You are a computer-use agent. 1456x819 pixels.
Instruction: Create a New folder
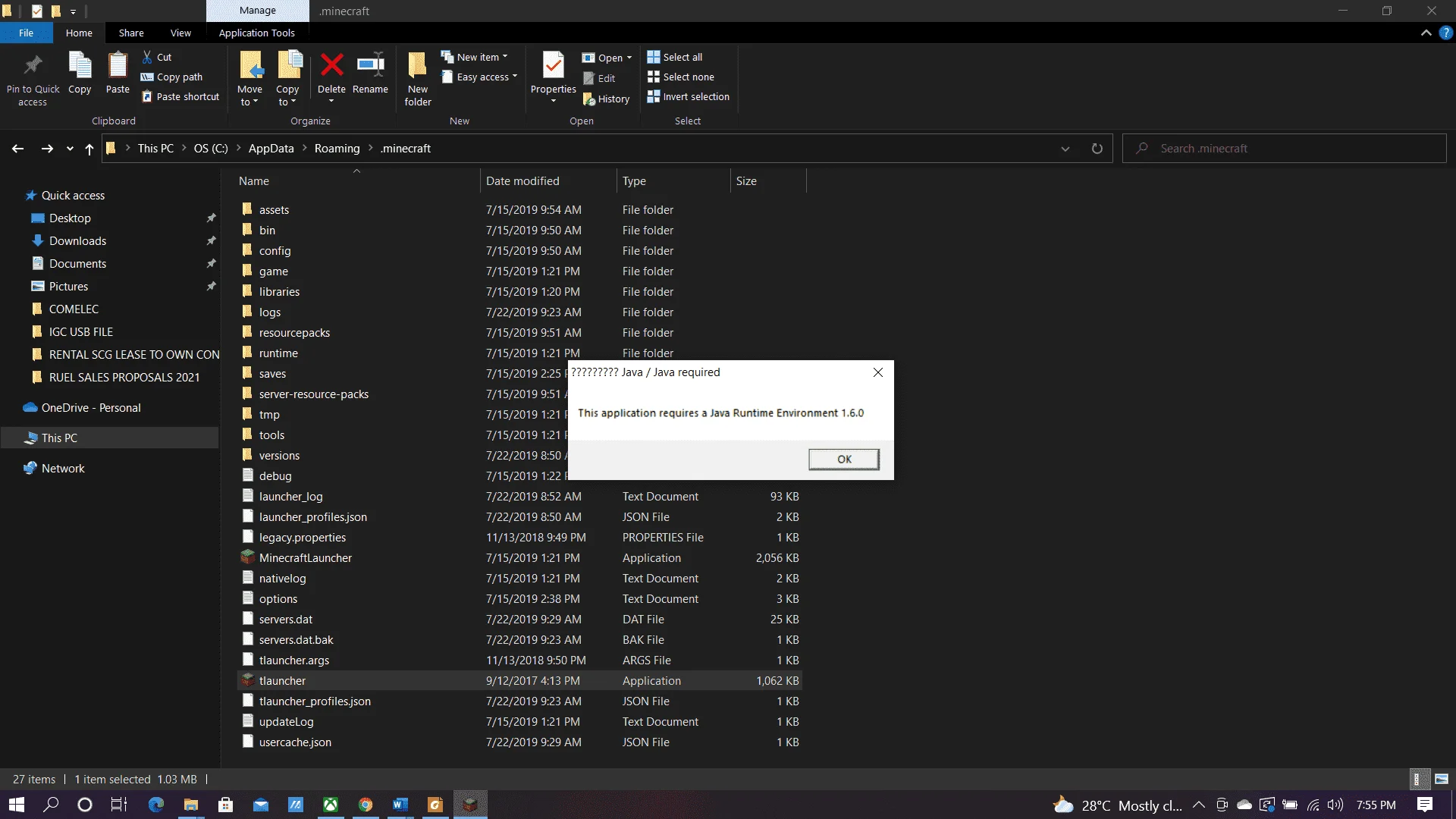tap(418, 79)
